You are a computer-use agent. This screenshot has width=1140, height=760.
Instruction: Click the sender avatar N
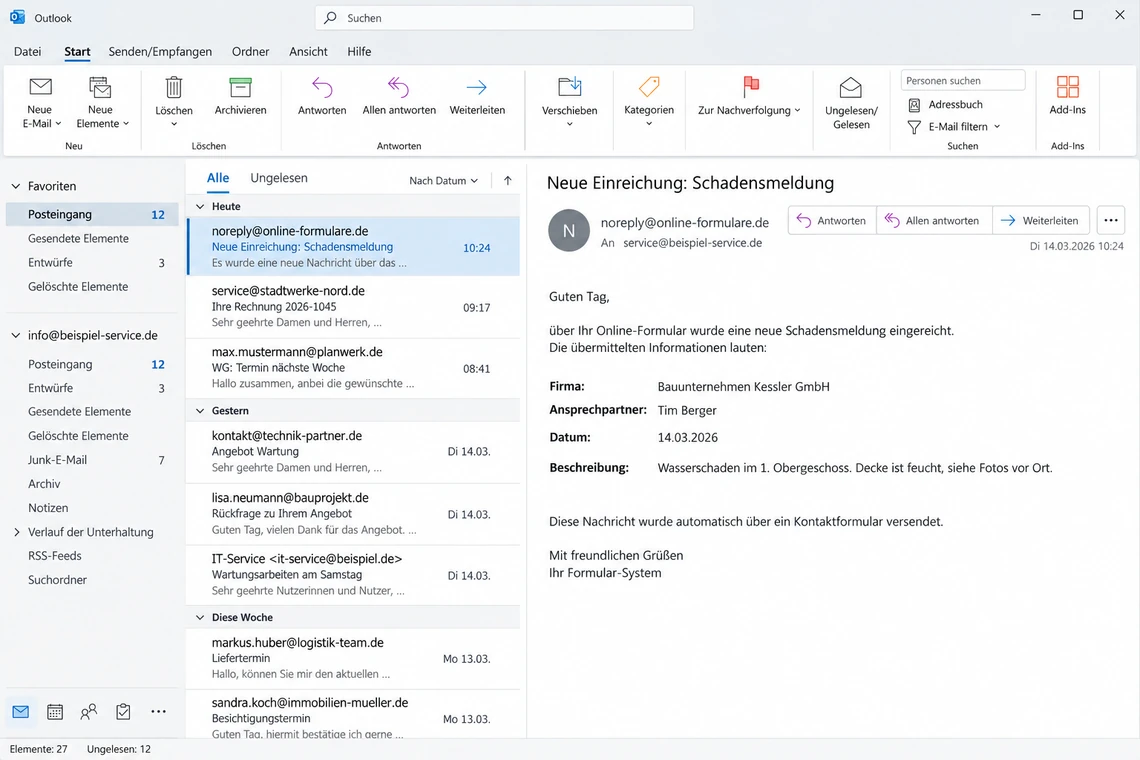coord(569,231)
